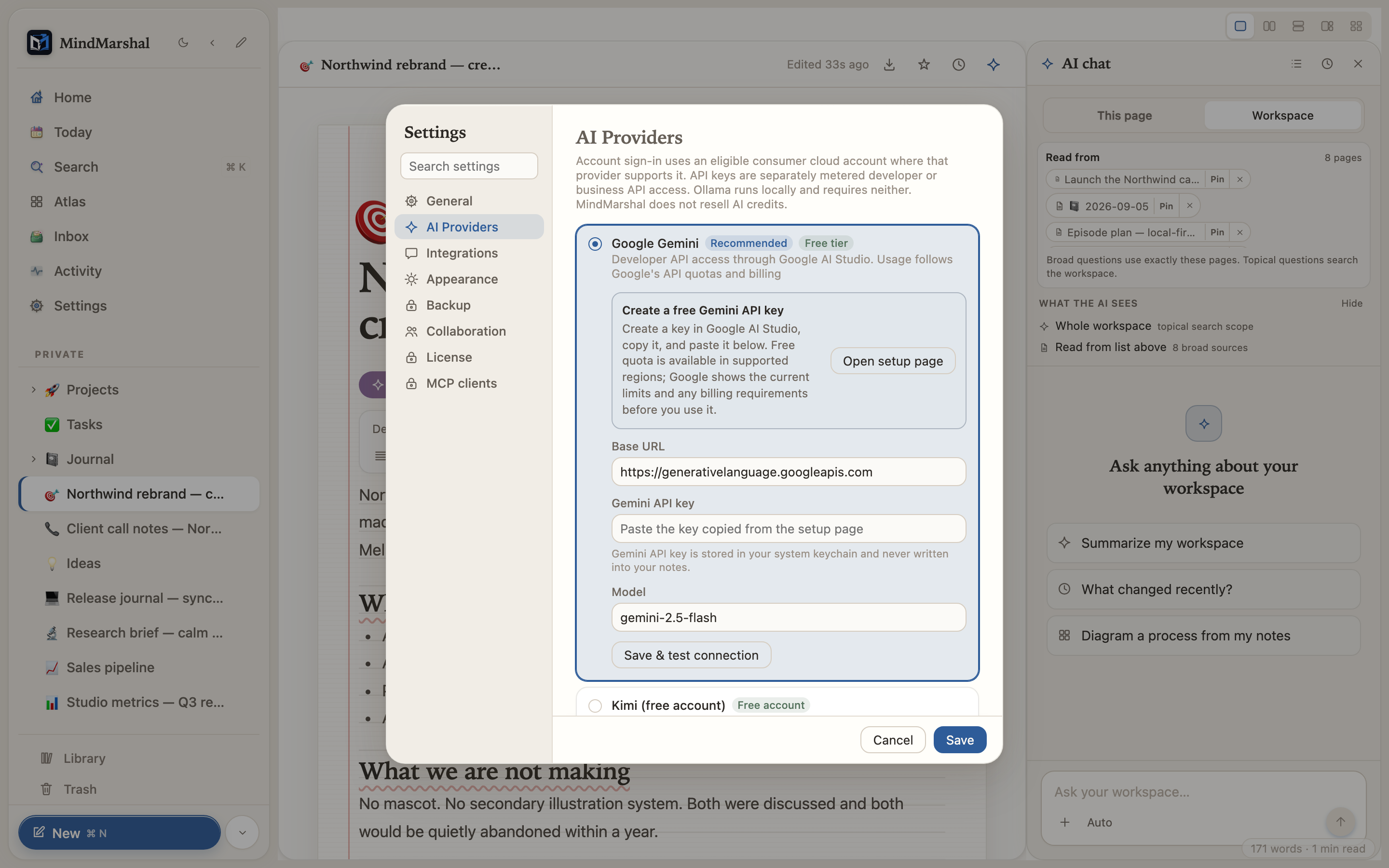Open MCP clients settings tab
1389x868 pixels.
[x=469, y=383]
